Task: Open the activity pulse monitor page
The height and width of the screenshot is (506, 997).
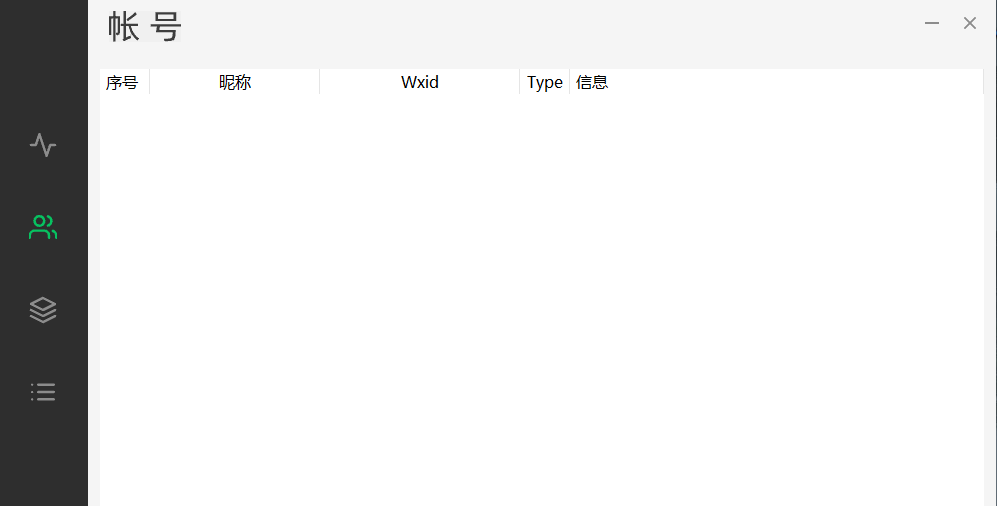Action: pos(43,146)
